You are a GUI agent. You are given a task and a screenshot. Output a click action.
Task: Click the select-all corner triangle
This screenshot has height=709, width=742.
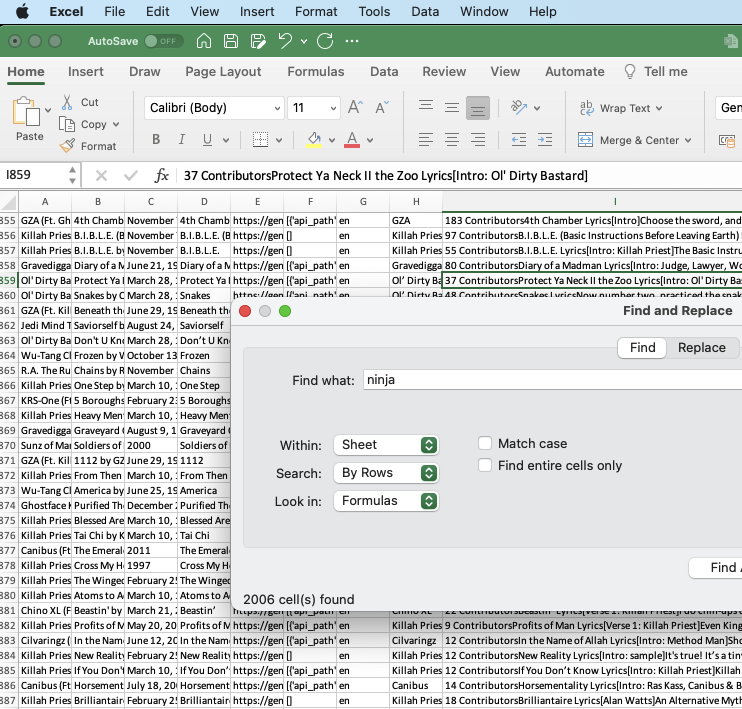point(9,202)
